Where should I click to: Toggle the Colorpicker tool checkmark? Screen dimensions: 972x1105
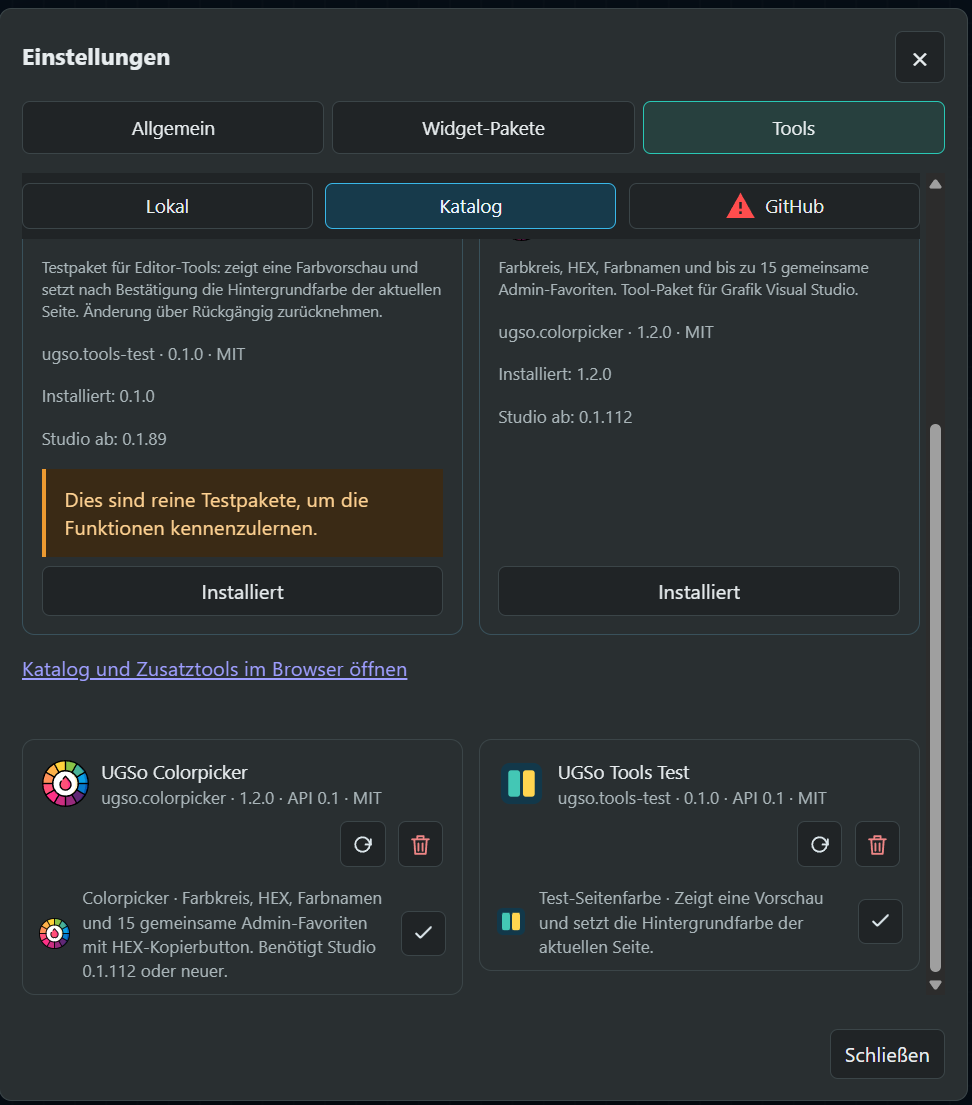click(423, 933)
